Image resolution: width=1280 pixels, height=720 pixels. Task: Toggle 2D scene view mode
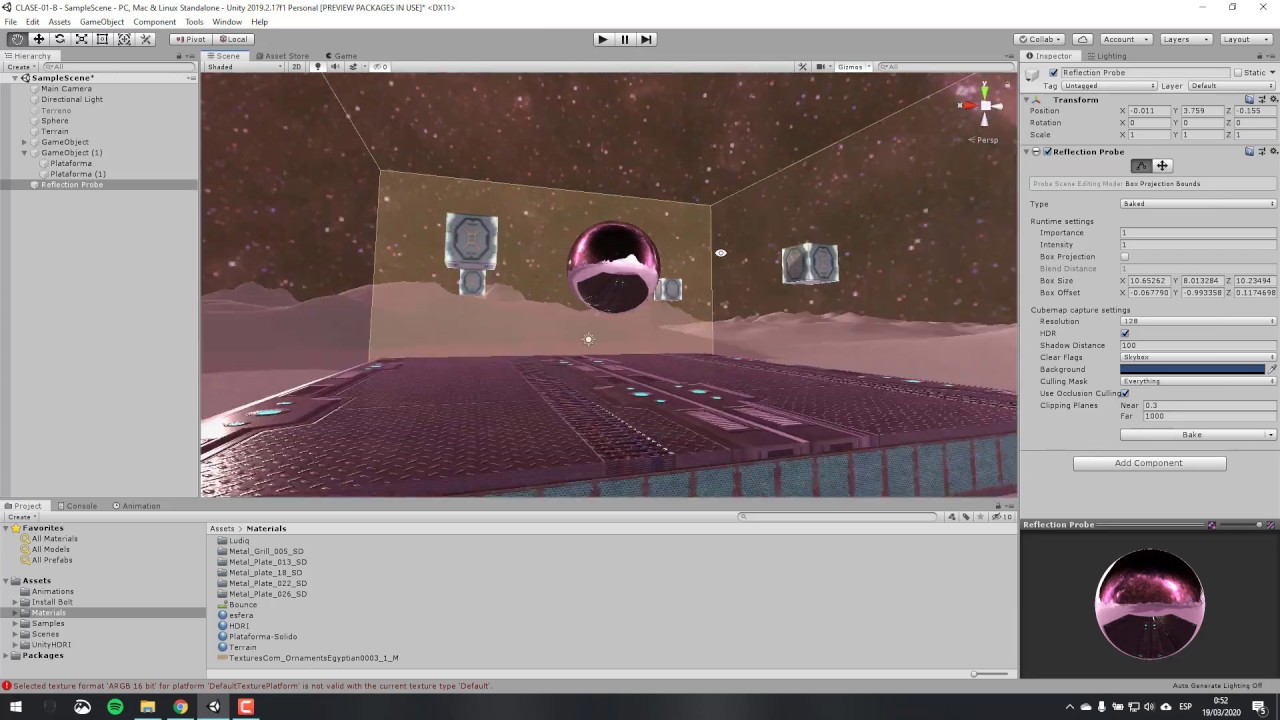(296, 67)
